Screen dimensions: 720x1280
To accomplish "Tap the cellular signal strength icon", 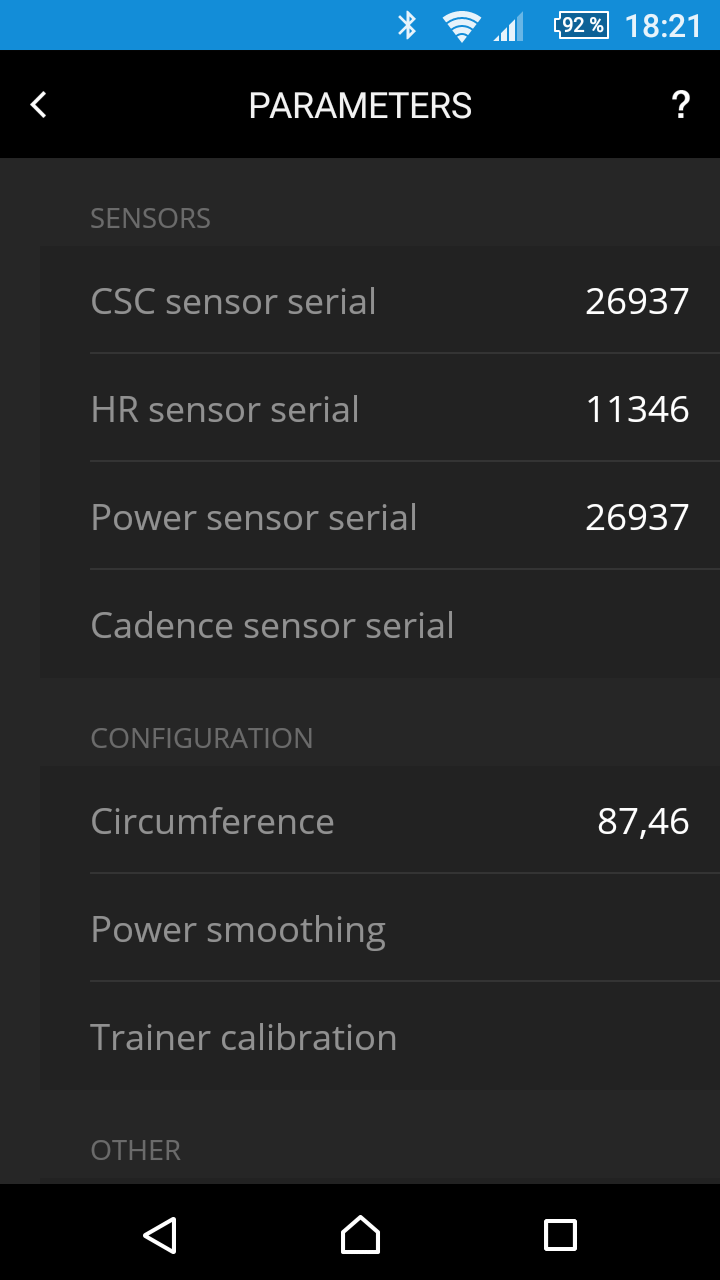I will [509, 27].
